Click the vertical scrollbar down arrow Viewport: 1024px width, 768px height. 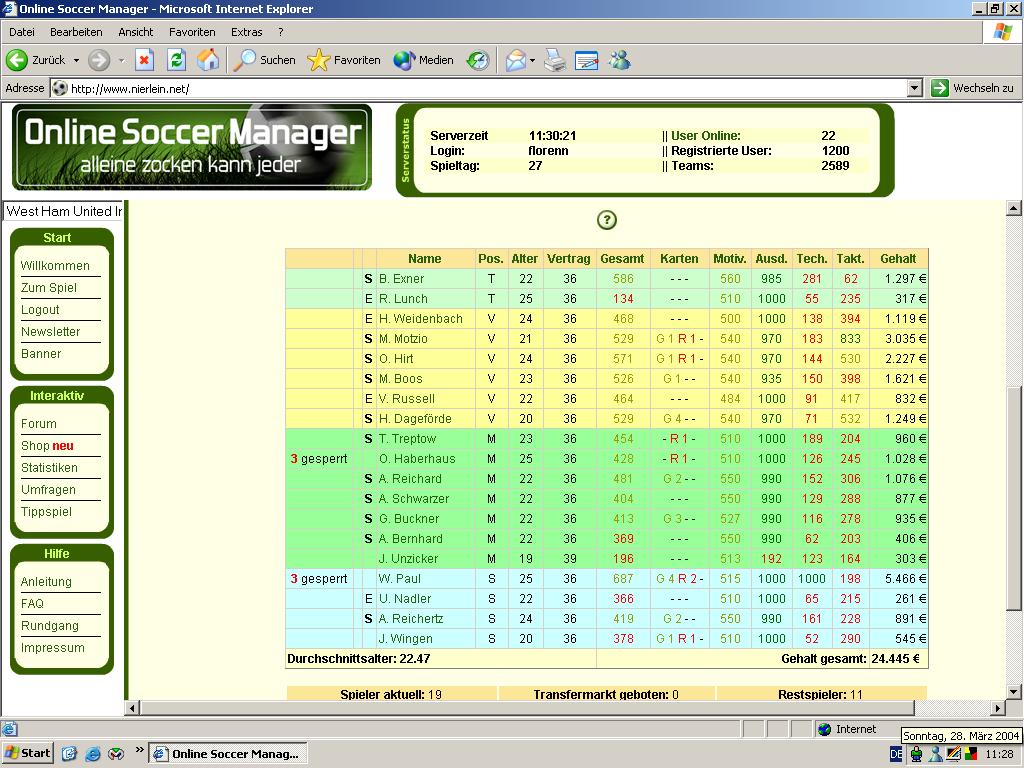coord(1014,692)
